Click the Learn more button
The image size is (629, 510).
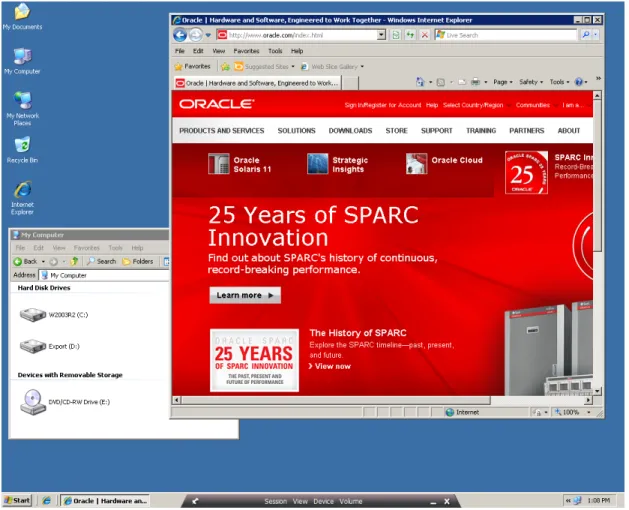[x=245, y=296]
